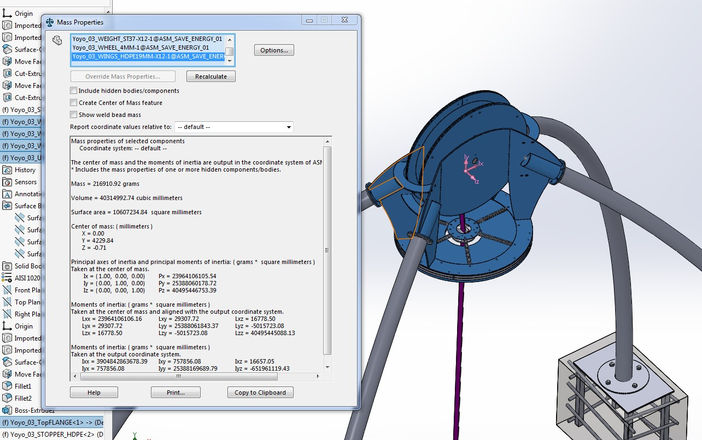This screenshot has width=702, height=440.
Task: Open the Report coordinate values dropdown
Action: [234, 127]
